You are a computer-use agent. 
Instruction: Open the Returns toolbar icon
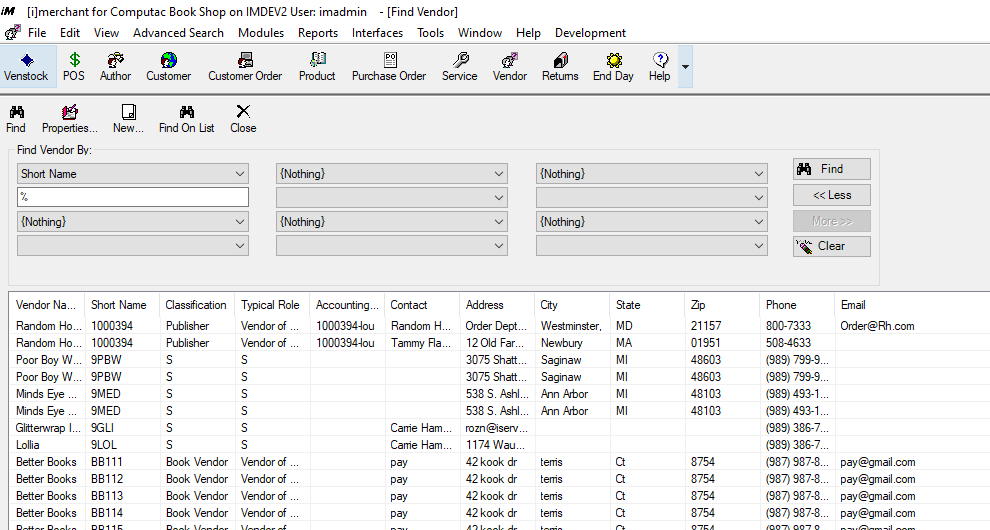point(560,67)
